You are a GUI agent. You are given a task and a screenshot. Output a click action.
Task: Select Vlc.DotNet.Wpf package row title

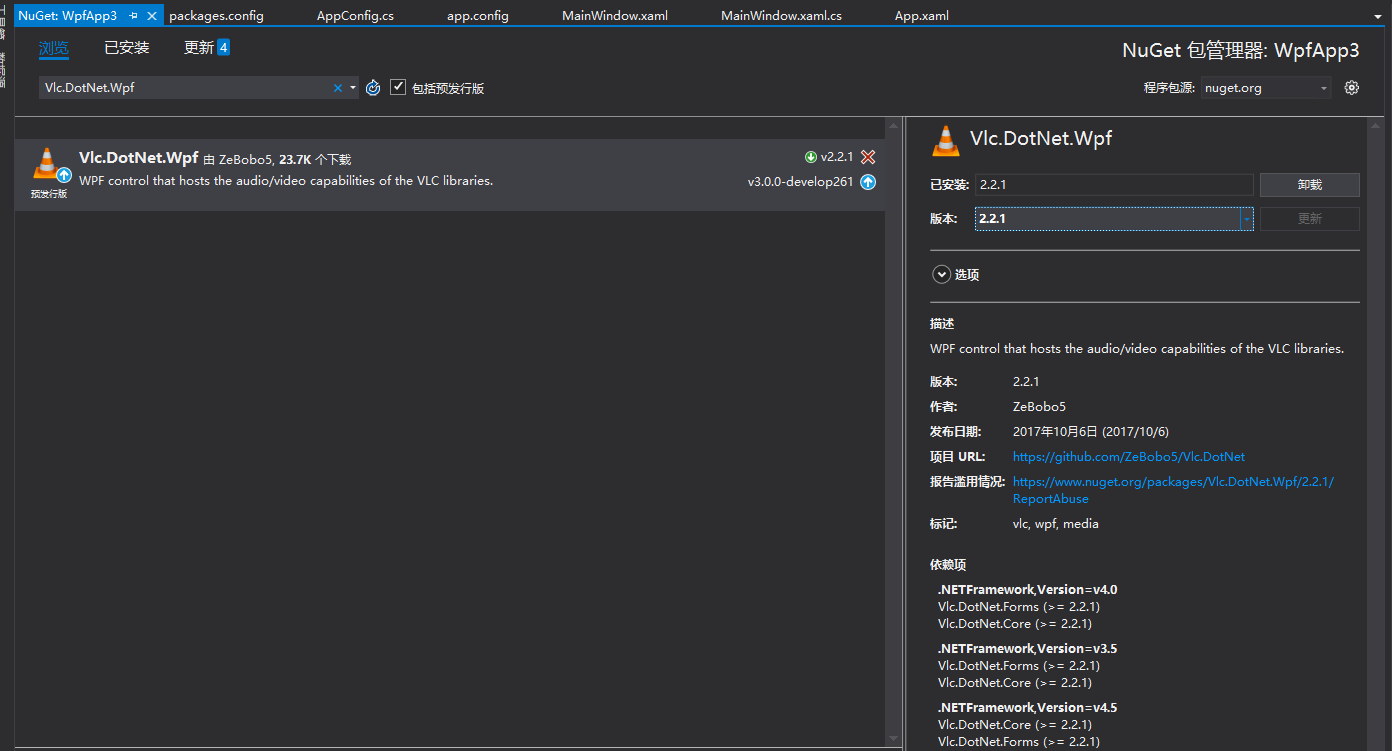click(138, 158)
